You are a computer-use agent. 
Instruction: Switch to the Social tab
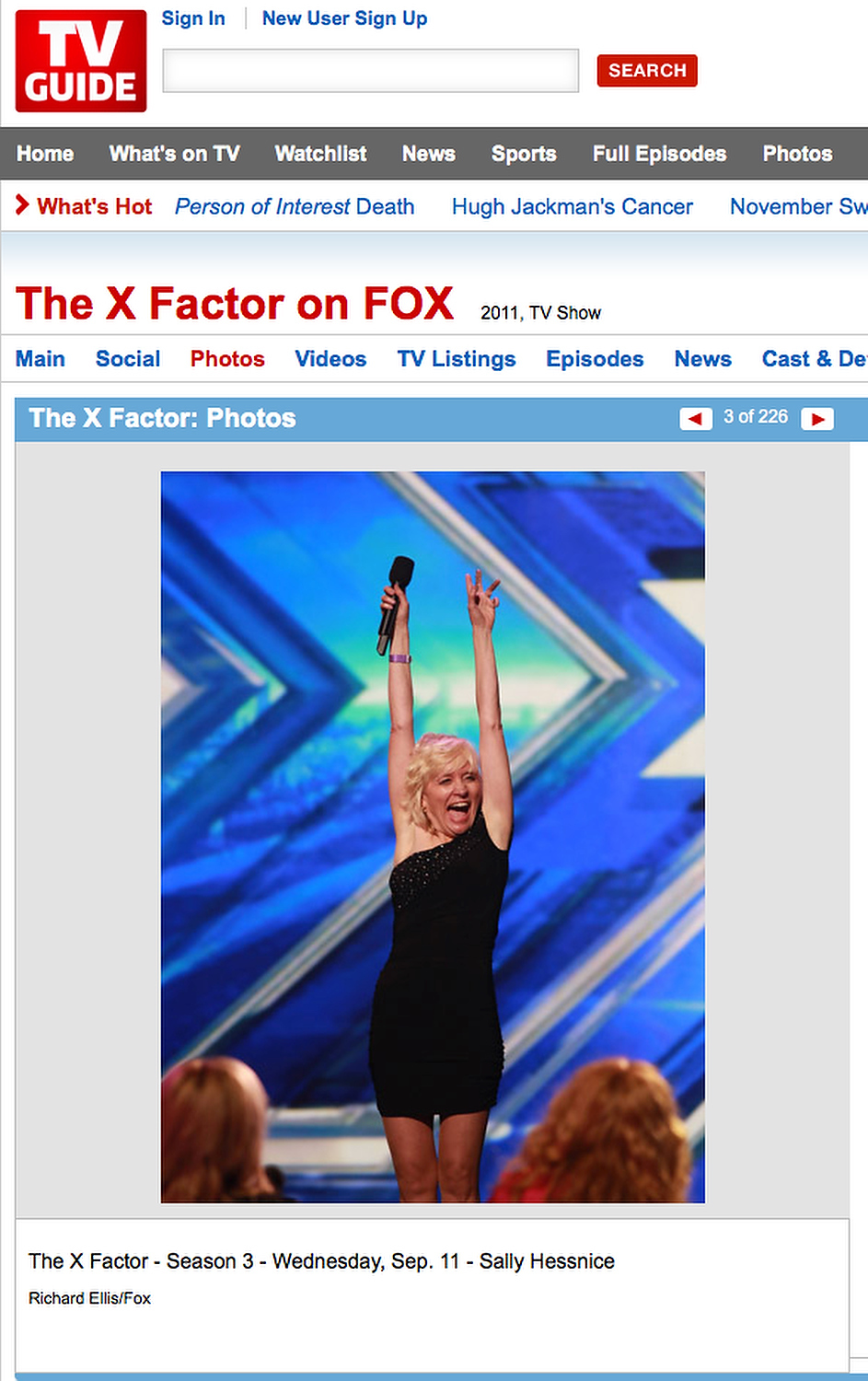pyautogui.click(x=128, y=359)
